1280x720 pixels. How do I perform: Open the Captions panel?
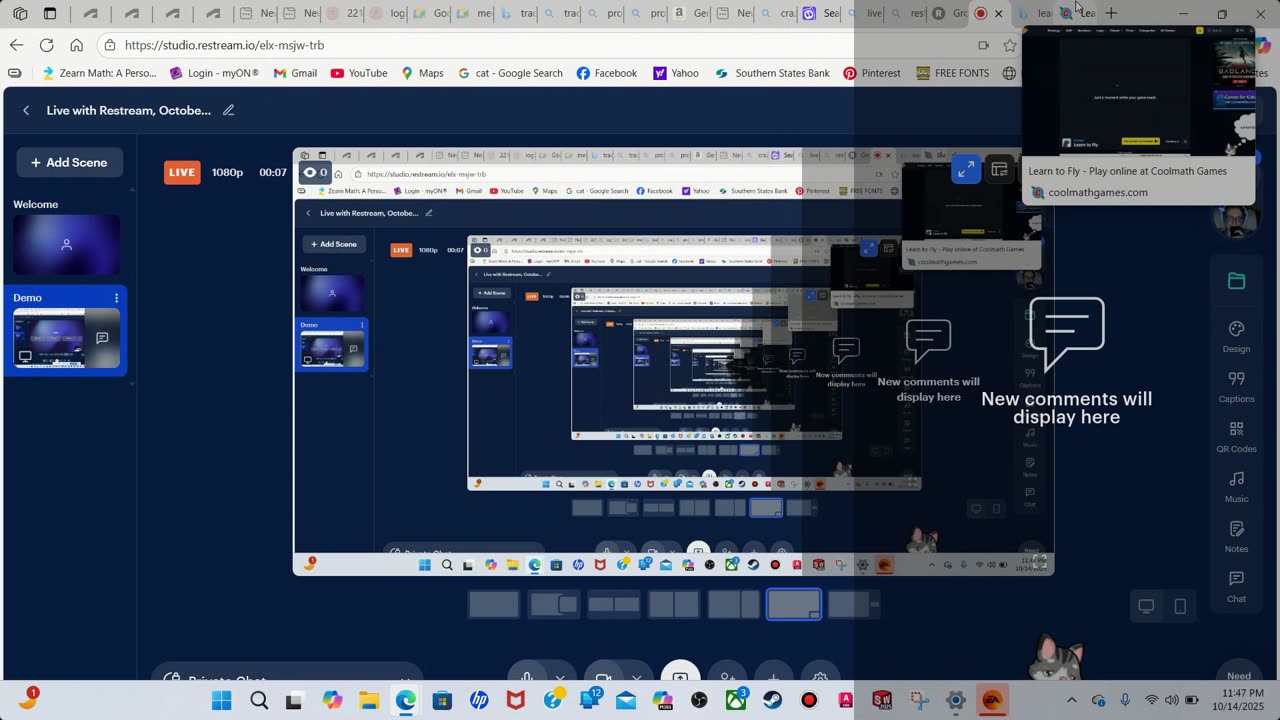(x=1236, y=387)
